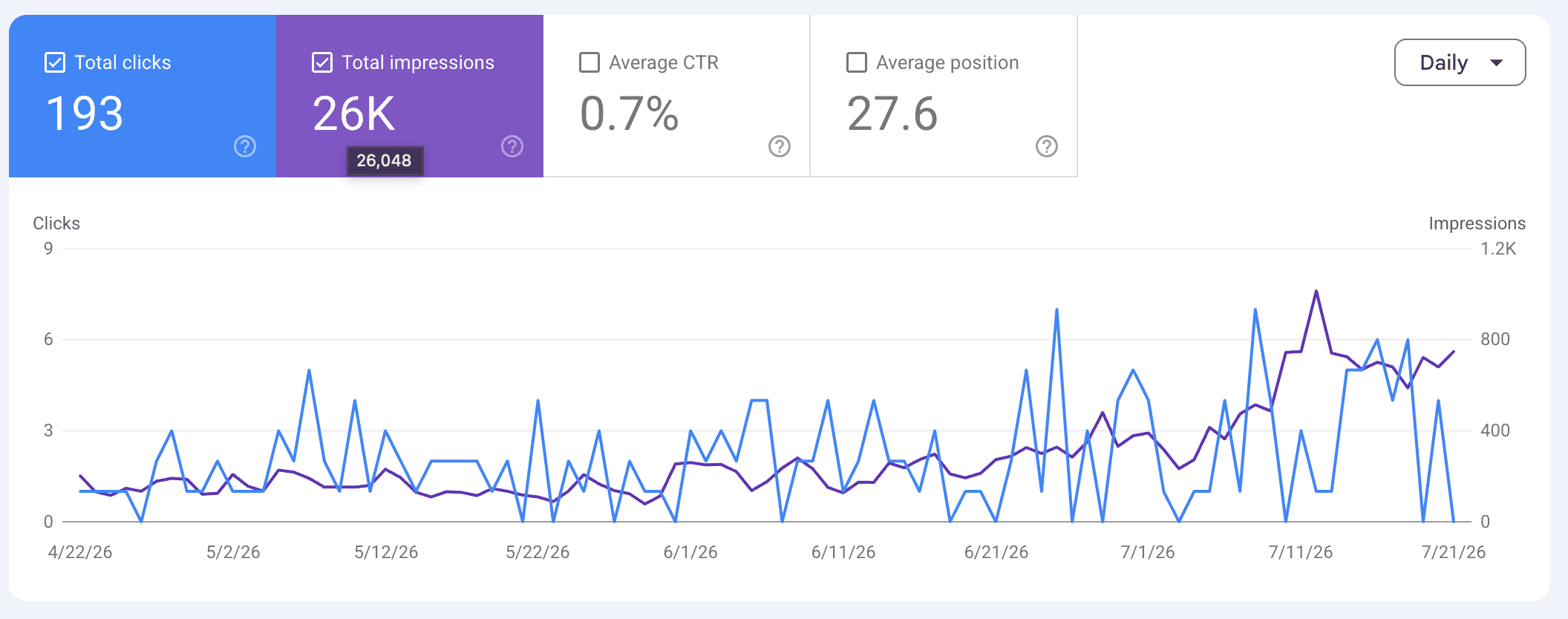Click the 400 impressions axis label

(1495, 430)
